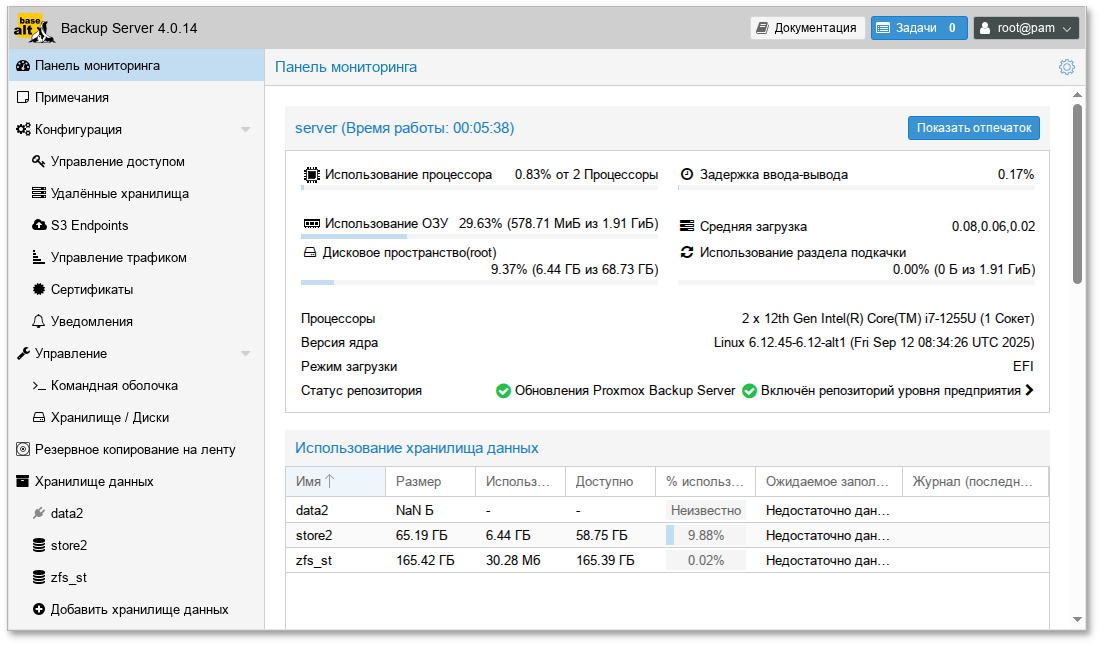1100x645 pixels.
Task: Open the dashboard settings gear icon
Action: 1066,66
